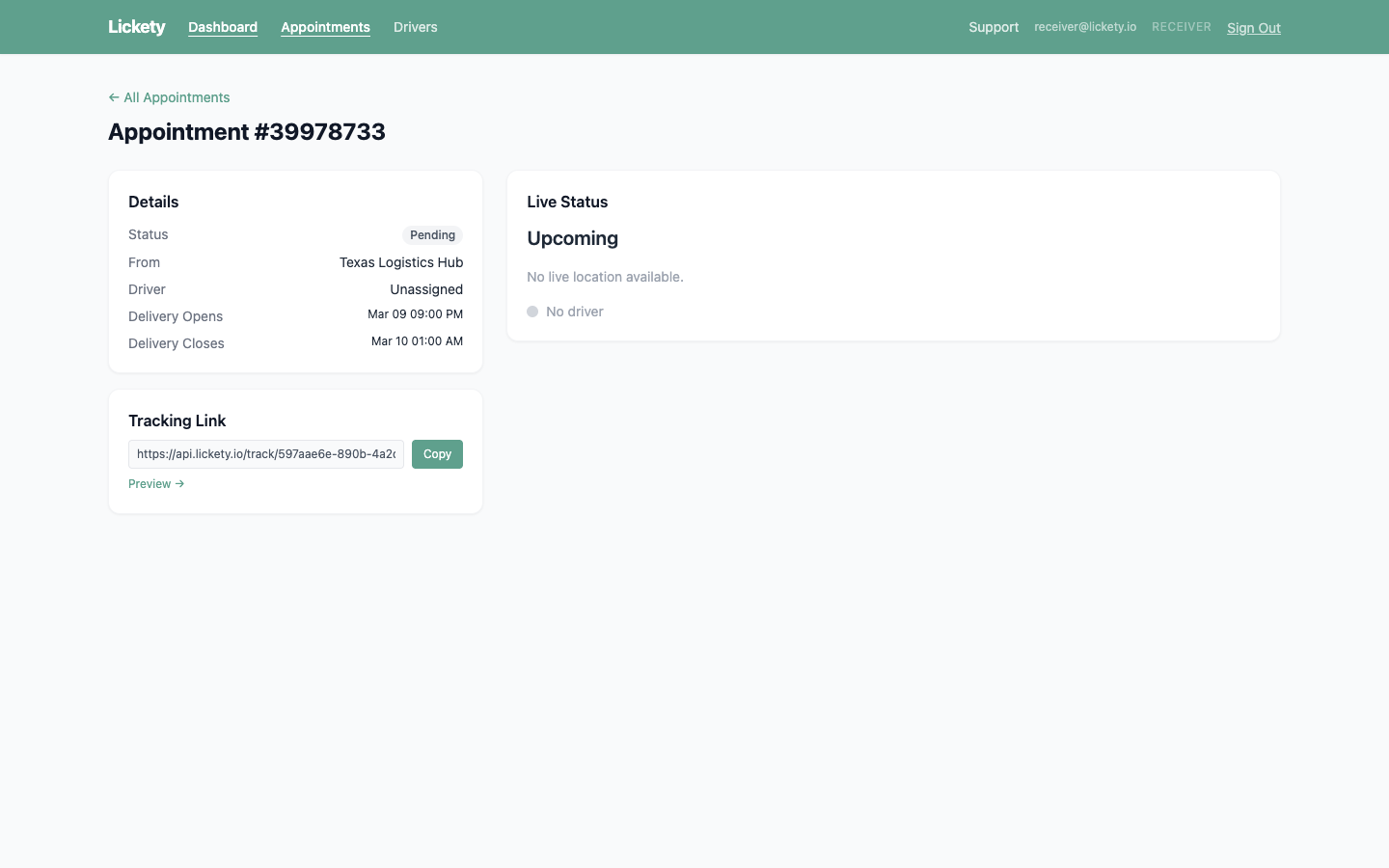Return to All Appointments list

click(x=169, y=97)
